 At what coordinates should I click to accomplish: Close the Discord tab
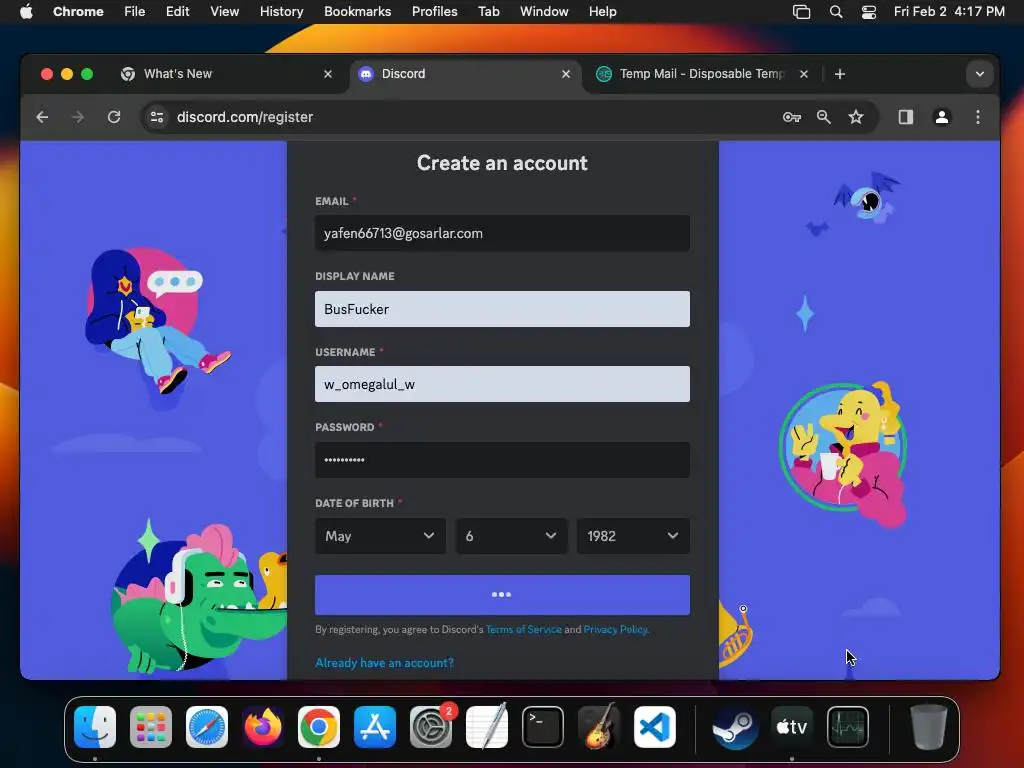[x=566, y=74]
